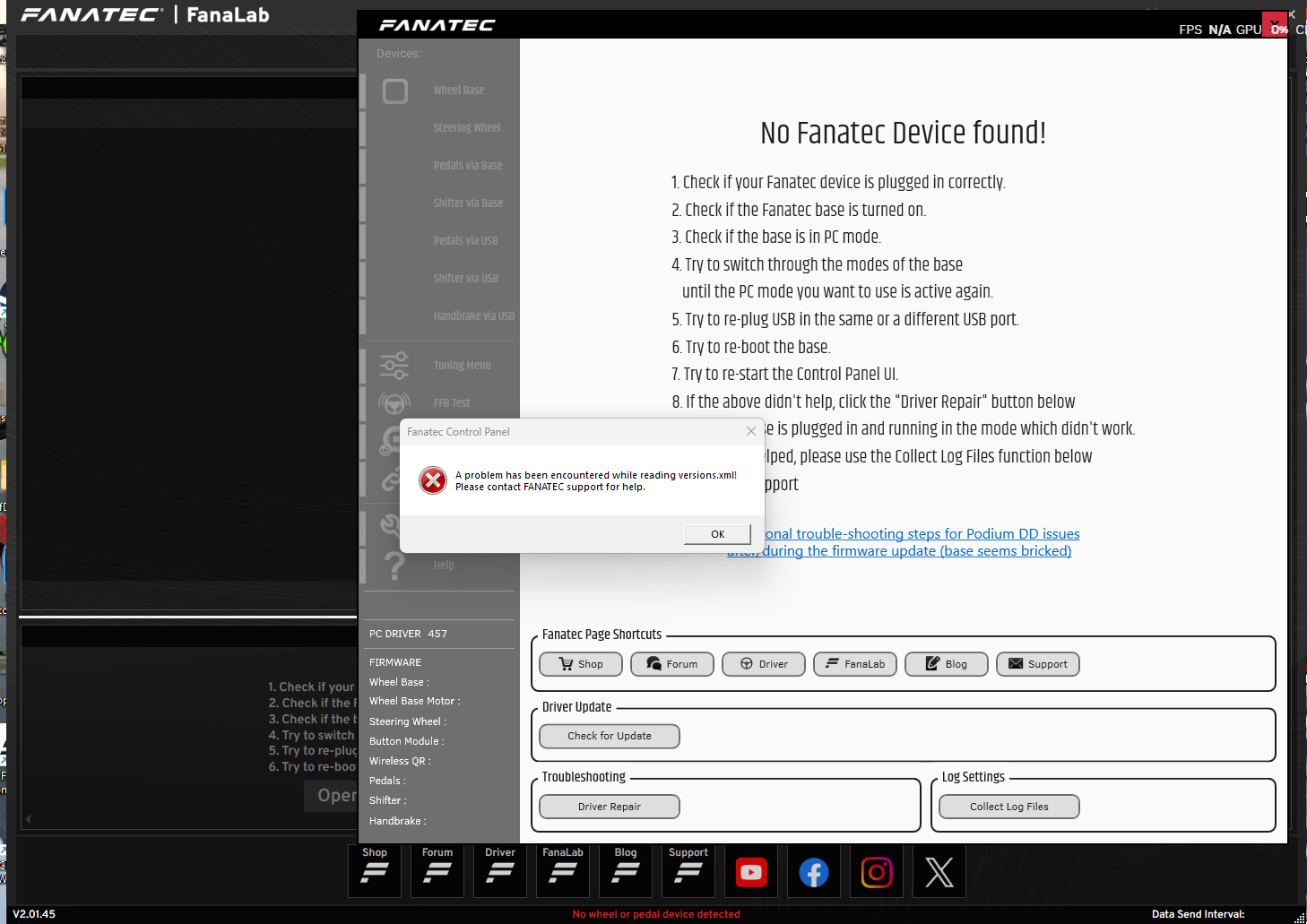Select Pedals via Base in the devices list
This screenshot has width=1307, height=924.
(x=468, y=166)
